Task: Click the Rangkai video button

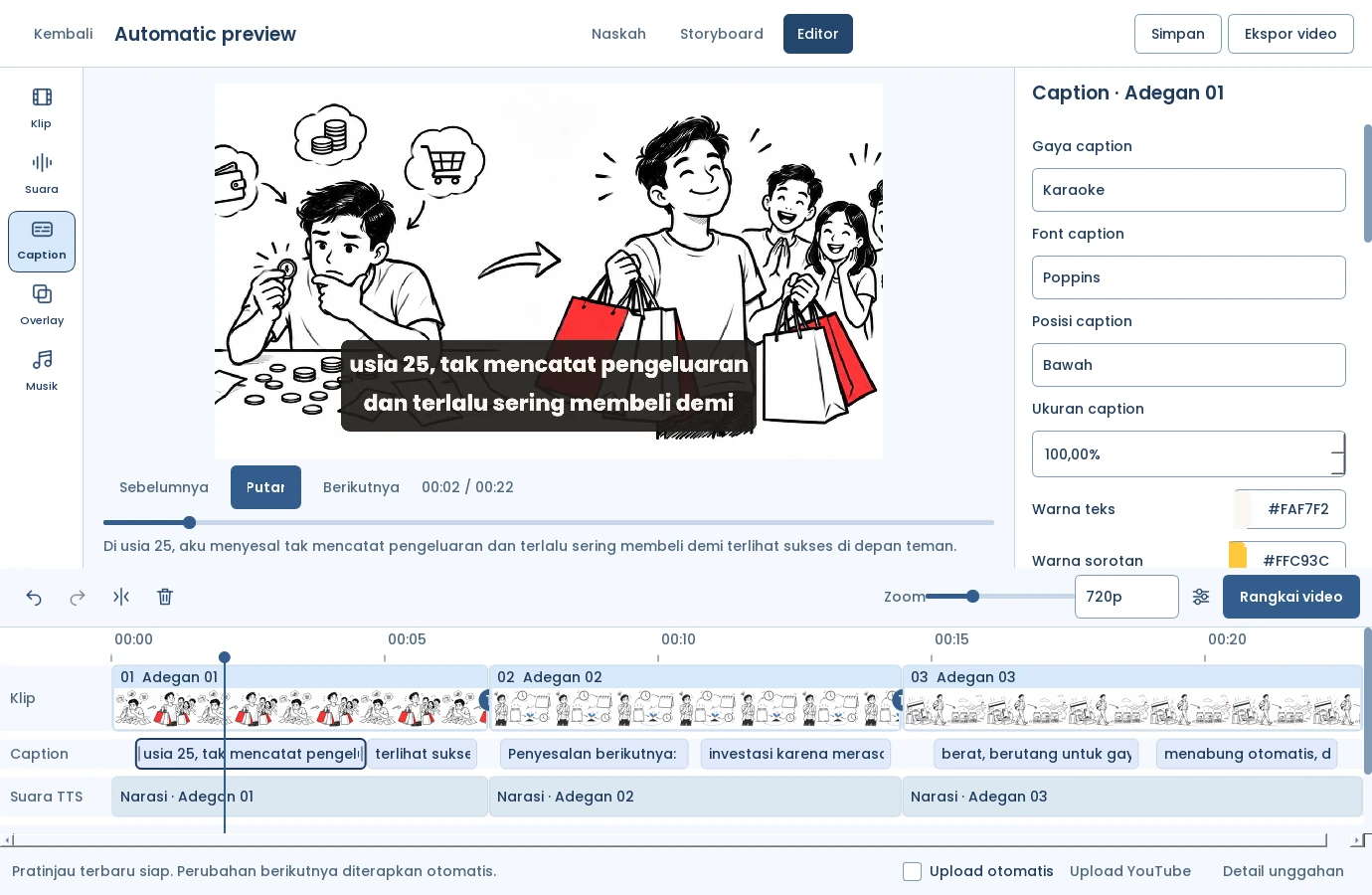Action: [x=1290, y=597]
